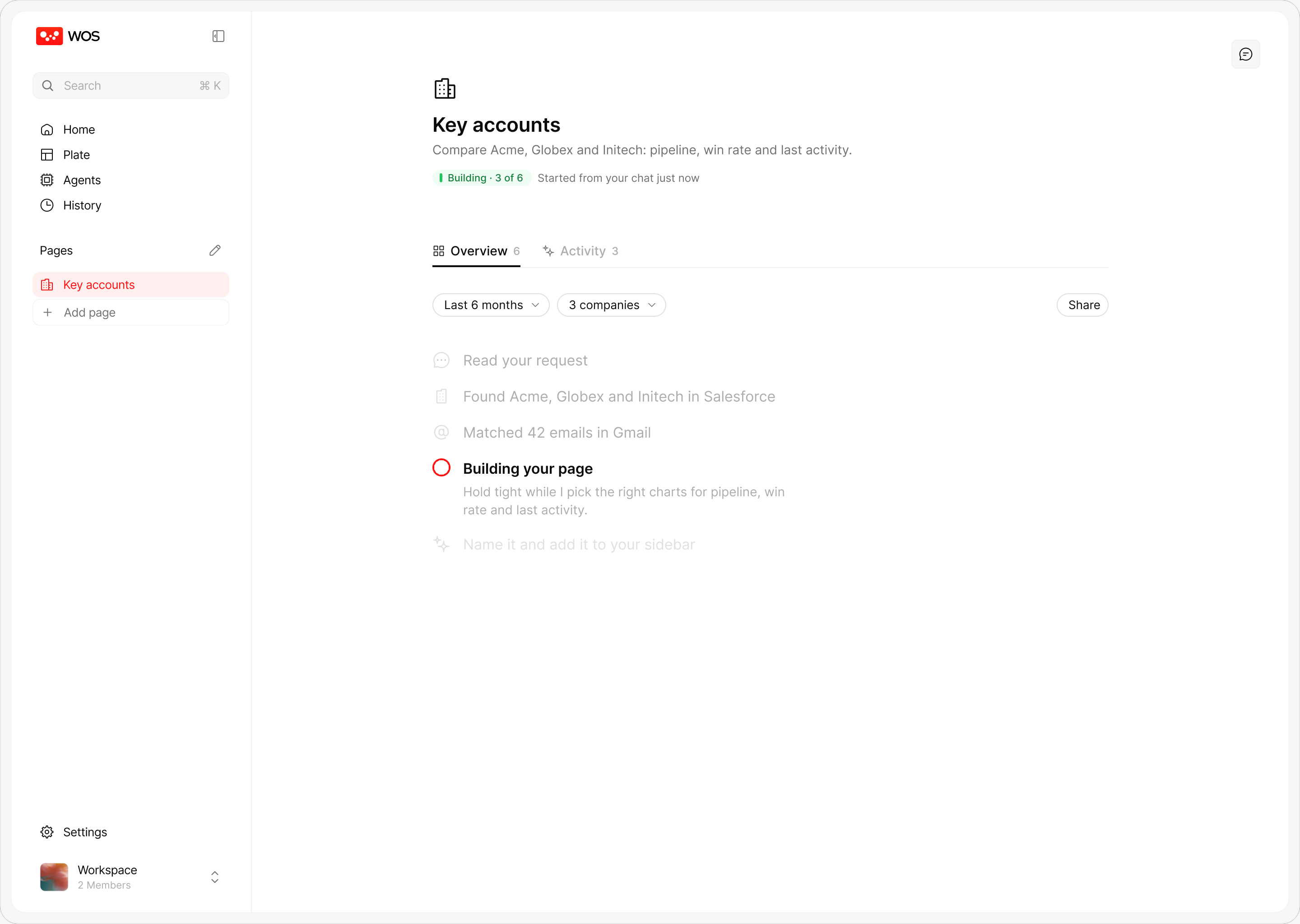Click the Hold tight description text
The height and width of the screenshot is (924, 1300).
click(x=624, y=501)
